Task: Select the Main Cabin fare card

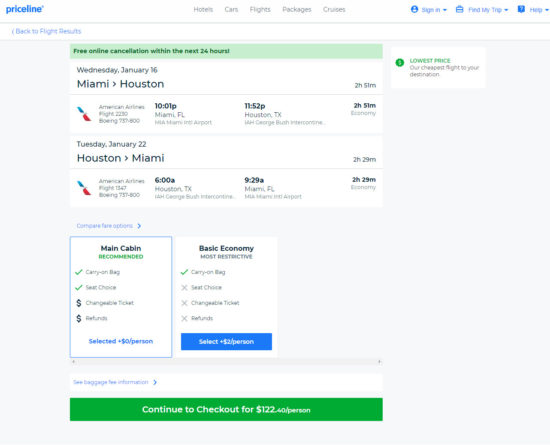Action: point(121,297)
